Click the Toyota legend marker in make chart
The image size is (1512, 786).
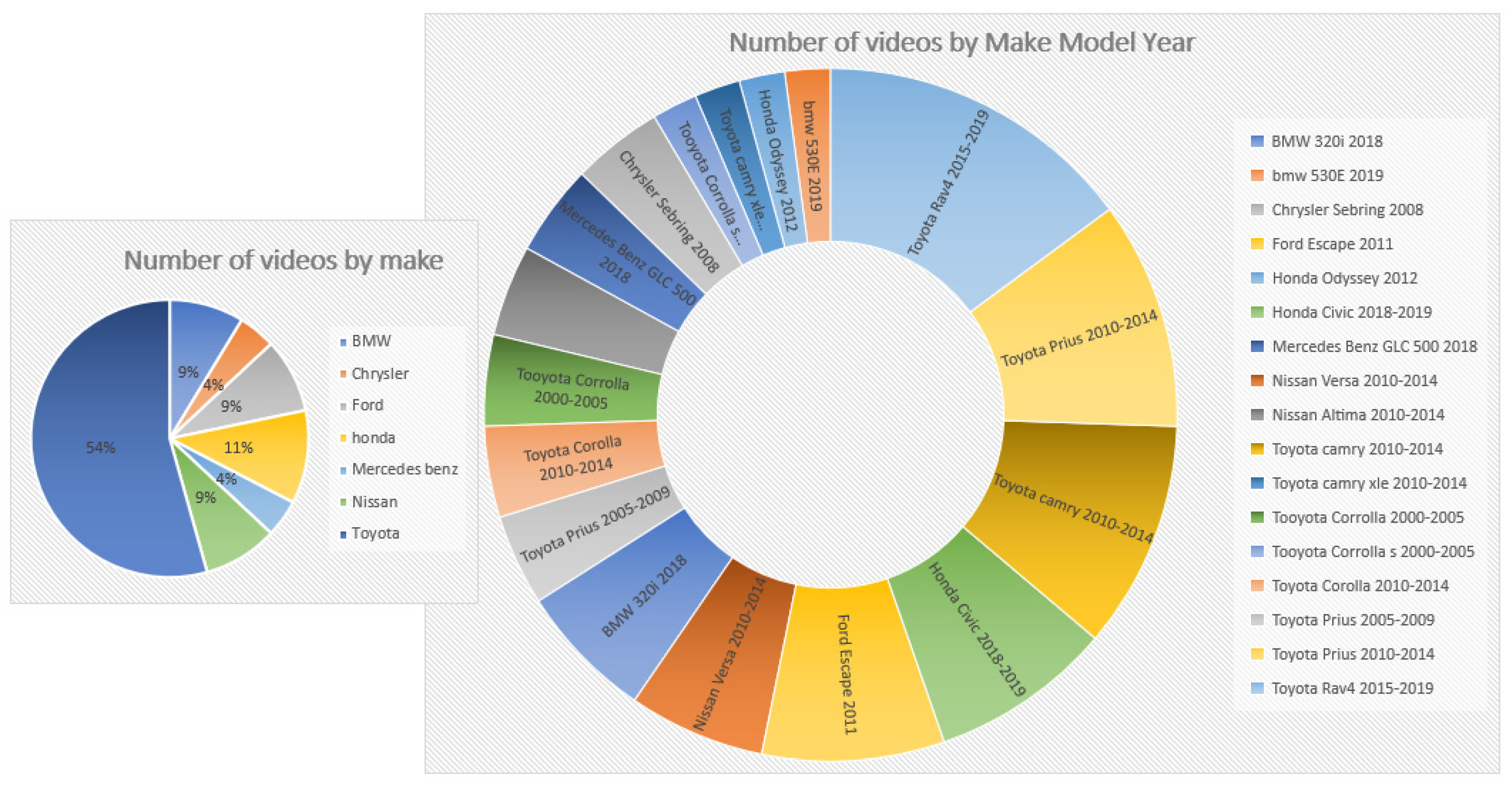[x=344, y=534]
